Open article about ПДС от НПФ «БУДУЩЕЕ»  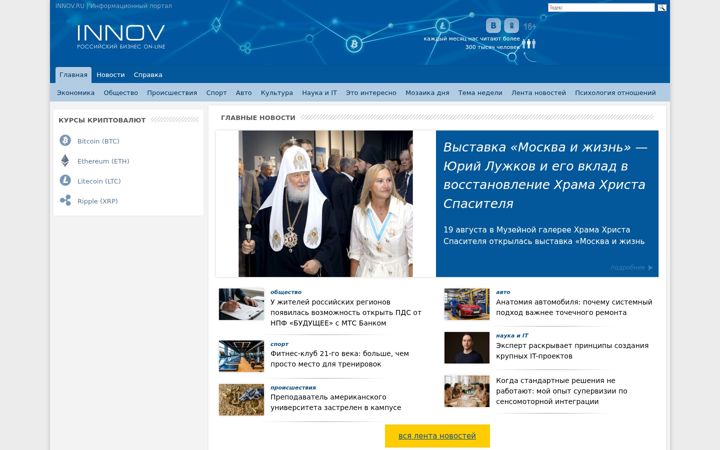[x=345, y=312]
